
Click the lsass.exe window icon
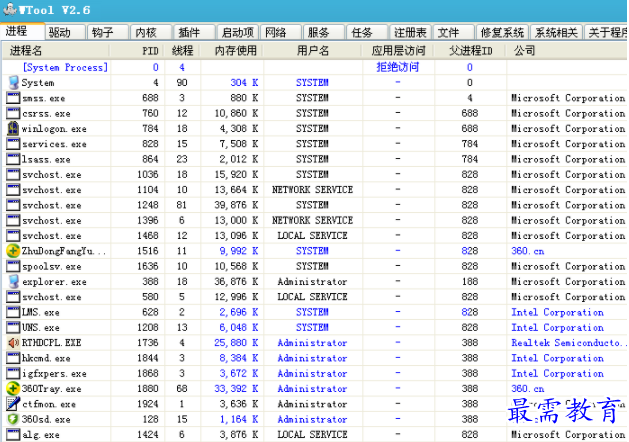13,159
